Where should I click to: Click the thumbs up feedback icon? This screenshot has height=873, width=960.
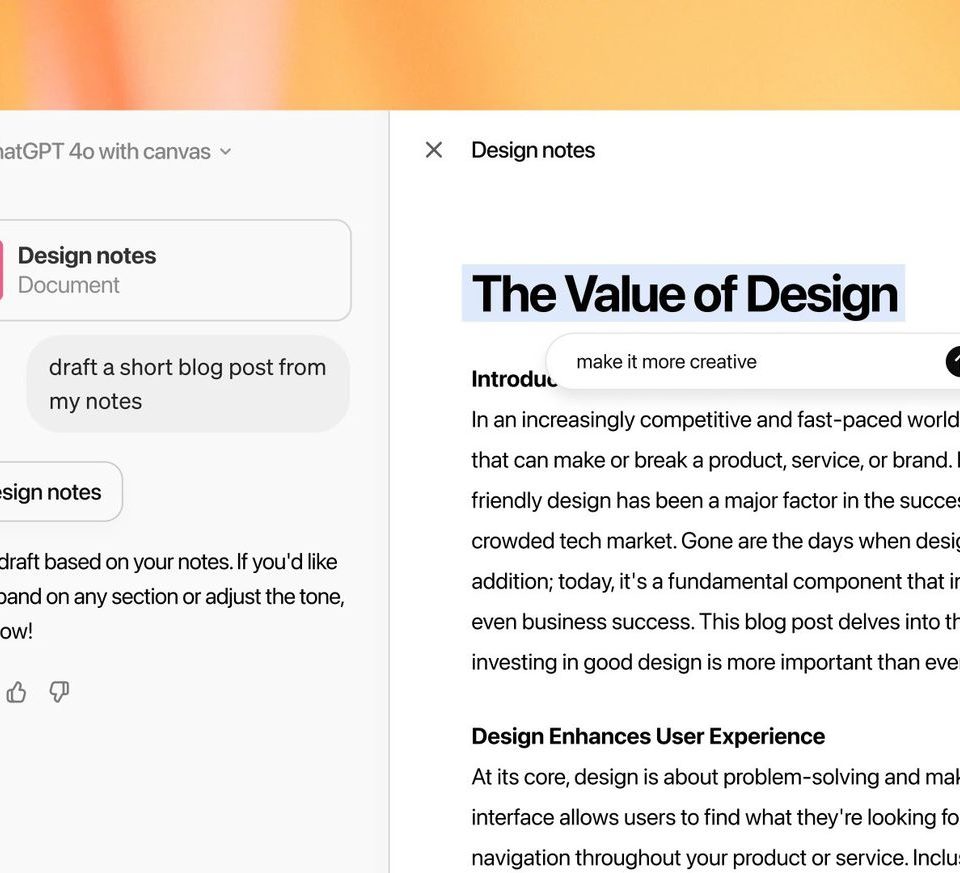click(17, 692)
